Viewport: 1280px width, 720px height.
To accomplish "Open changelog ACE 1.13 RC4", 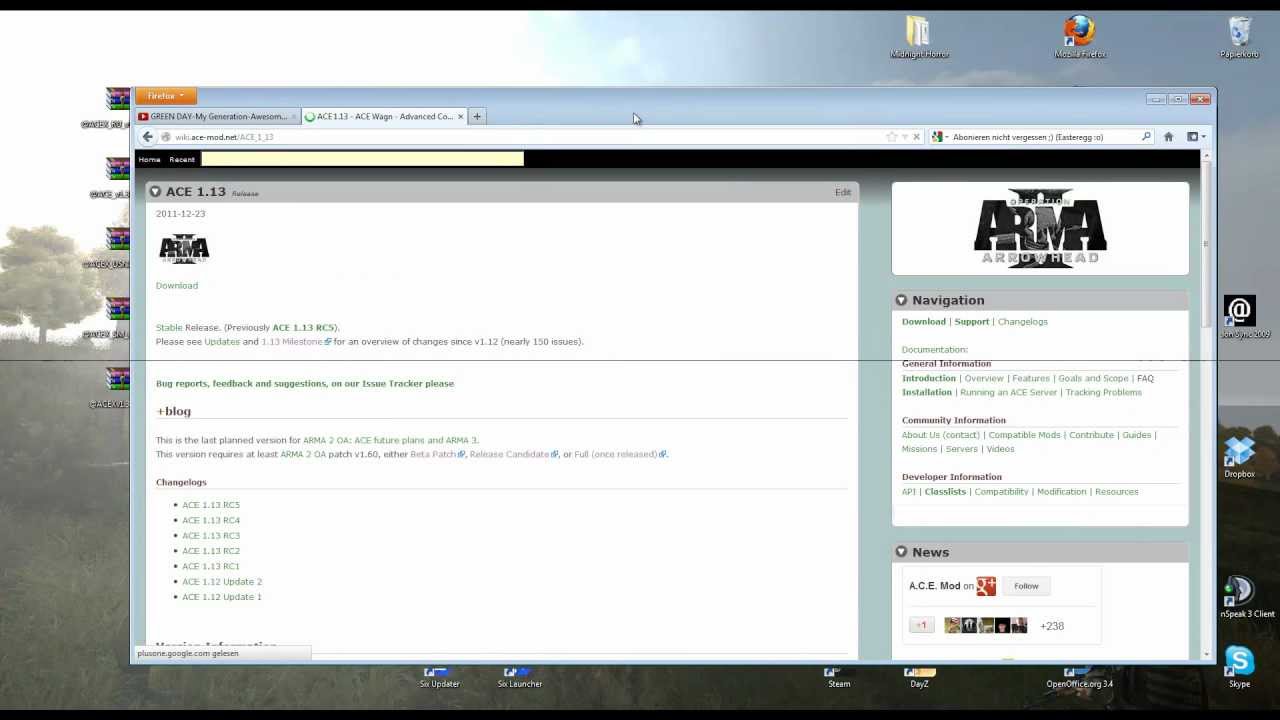I will click(x=211, y=521).
